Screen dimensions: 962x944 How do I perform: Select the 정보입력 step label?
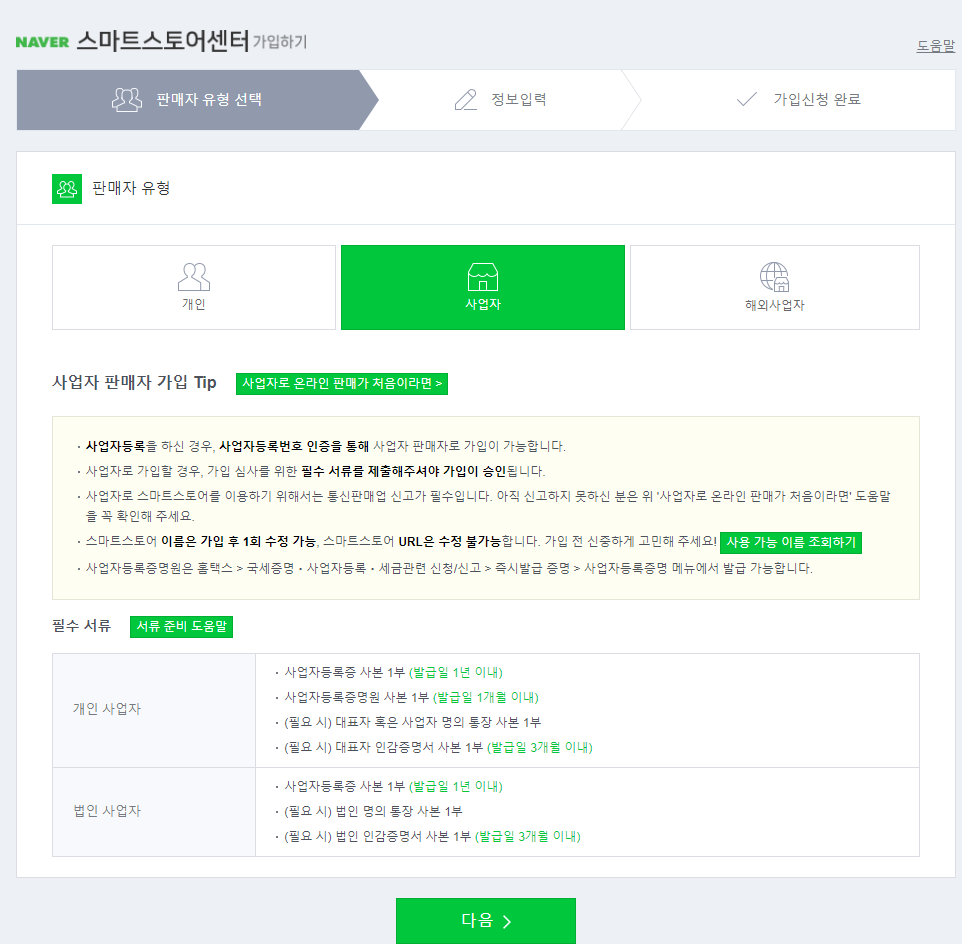(x=519, y=99)
